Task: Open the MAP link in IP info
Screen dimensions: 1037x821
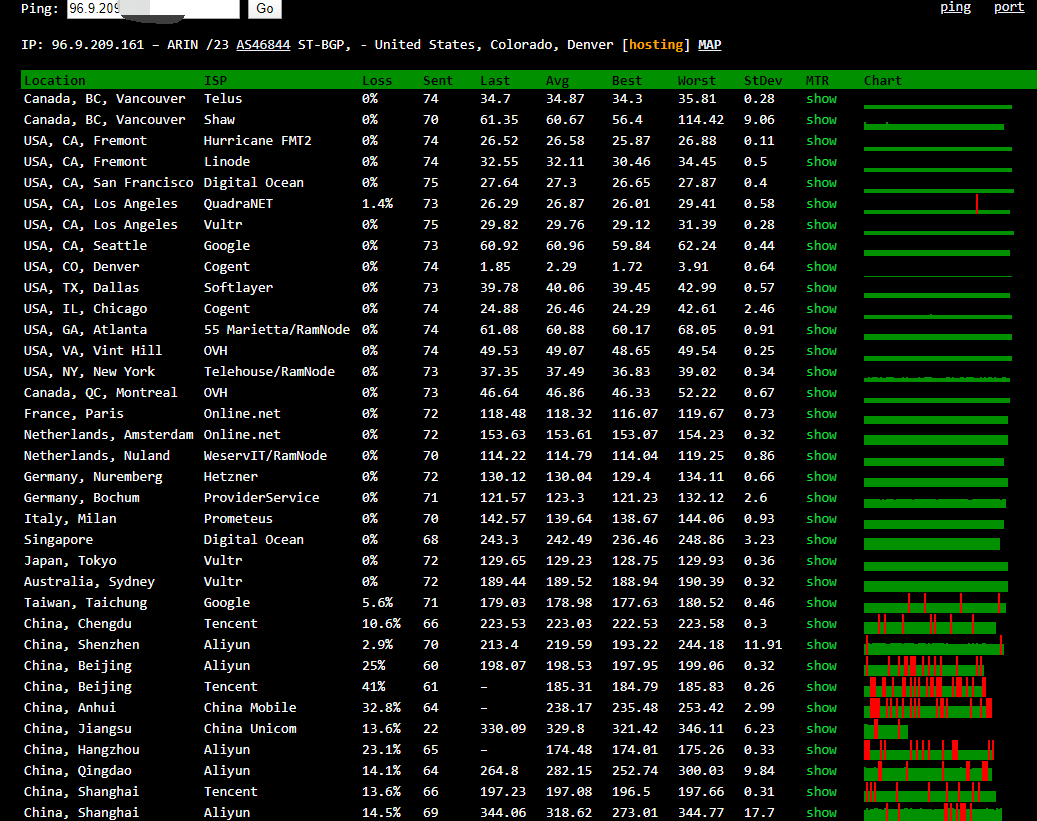Action: point(709,45)
